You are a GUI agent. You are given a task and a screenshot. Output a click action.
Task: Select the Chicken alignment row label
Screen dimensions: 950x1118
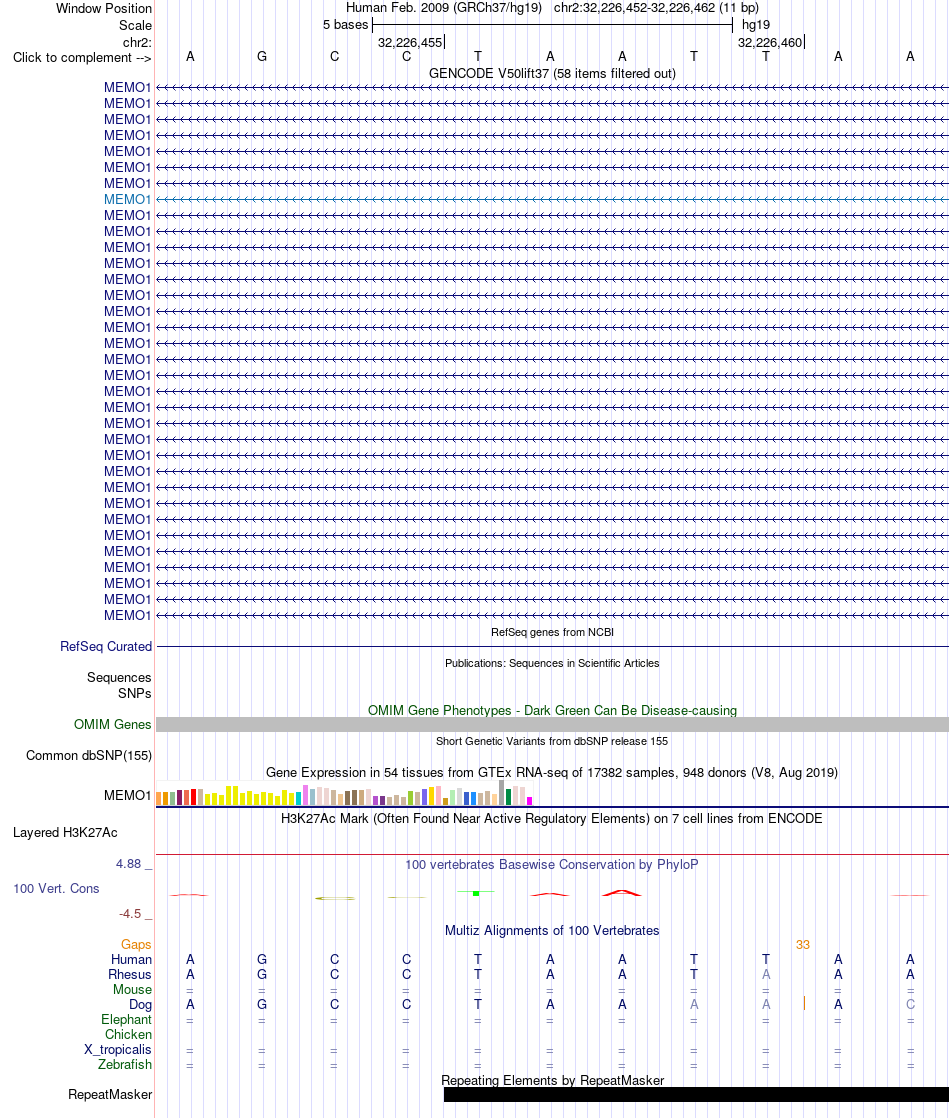[x=128, y=1035]
